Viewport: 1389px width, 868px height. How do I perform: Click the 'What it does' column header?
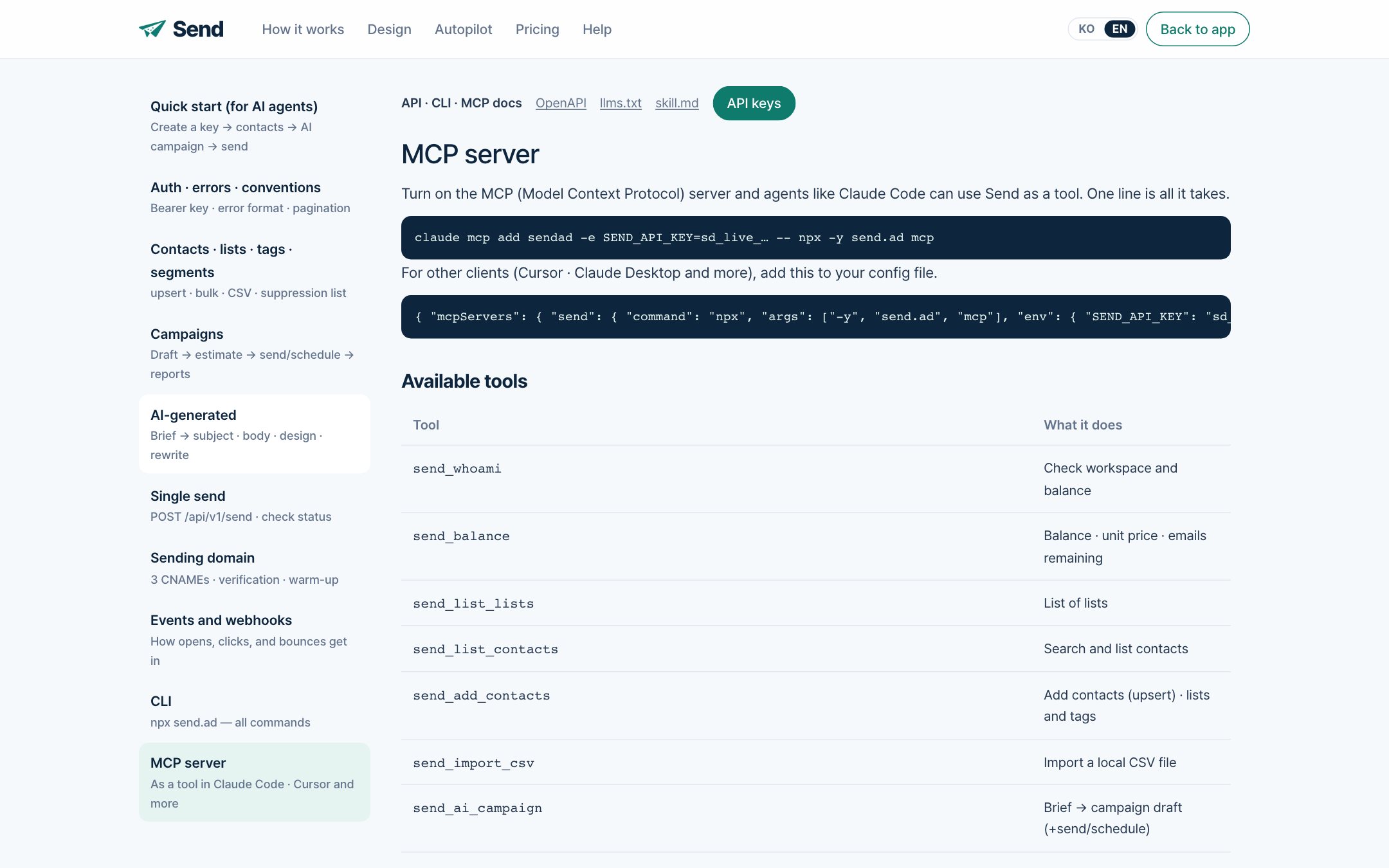point(1083,425)
